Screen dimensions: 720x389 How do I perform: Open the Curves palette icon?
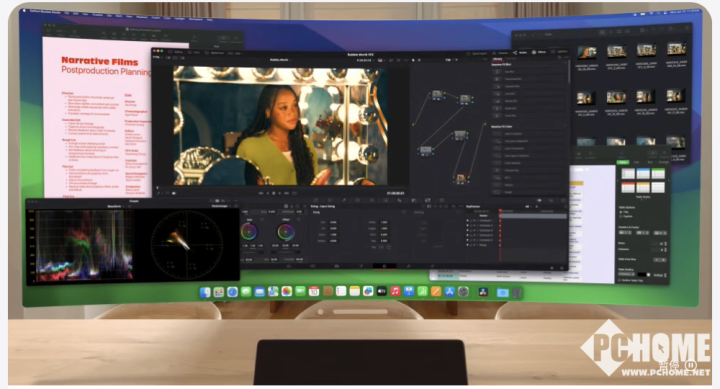316,200
